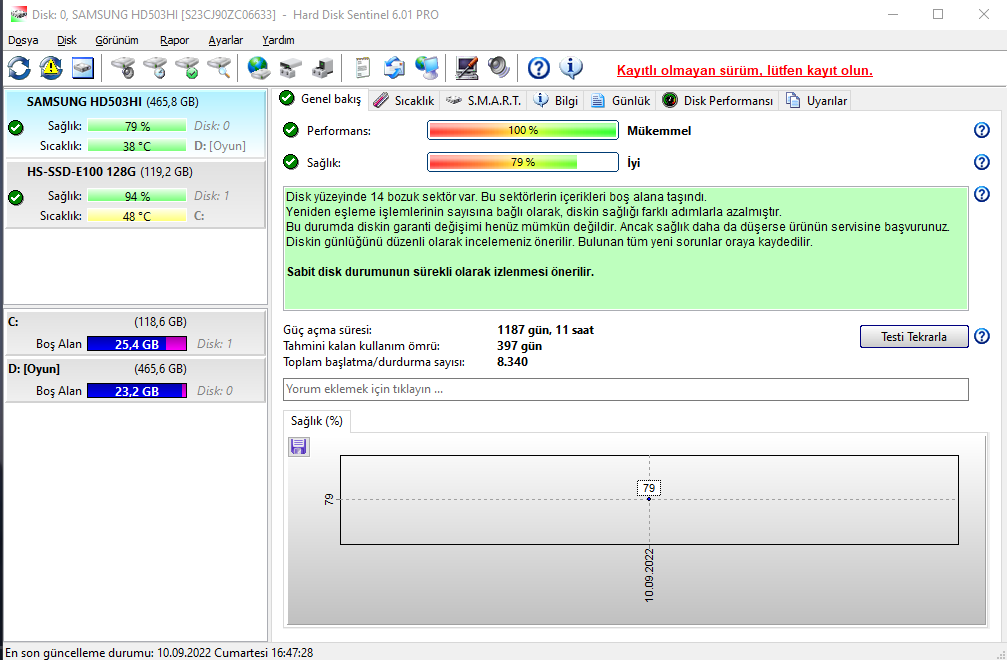The image size is (1007, 660).
Task: Click the refresh icon with yellow warning triangle
Action: pyautogui.click(x=51, y=67)
